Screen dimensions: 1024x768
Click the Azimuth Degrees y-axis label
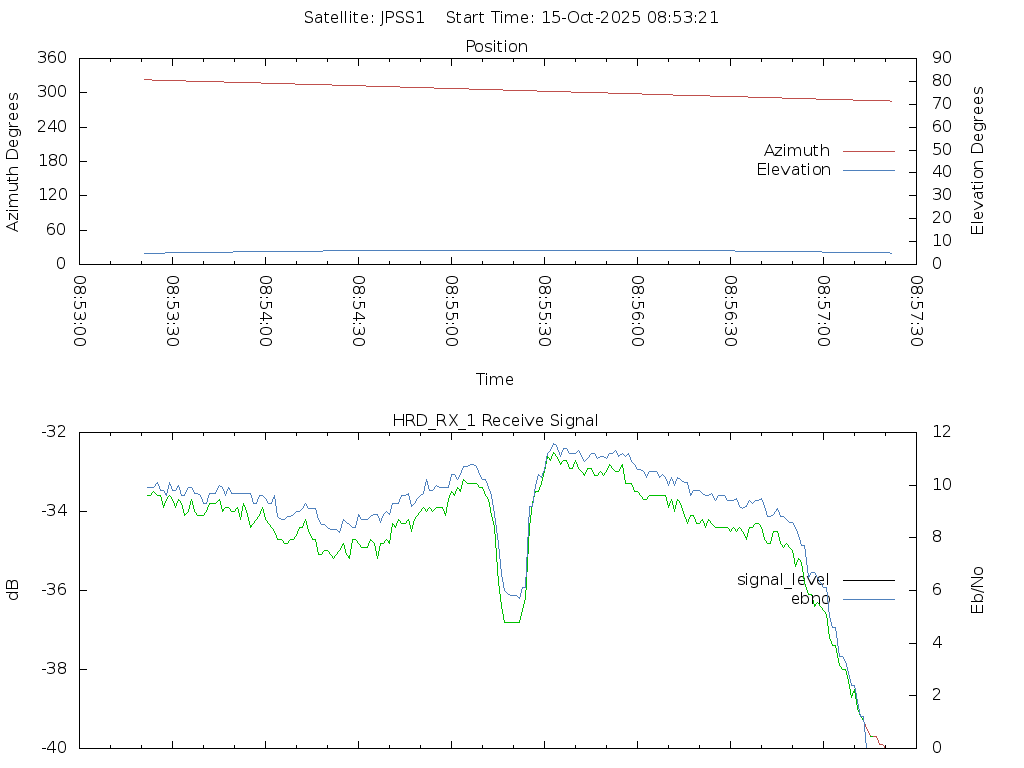coord(14,162)
